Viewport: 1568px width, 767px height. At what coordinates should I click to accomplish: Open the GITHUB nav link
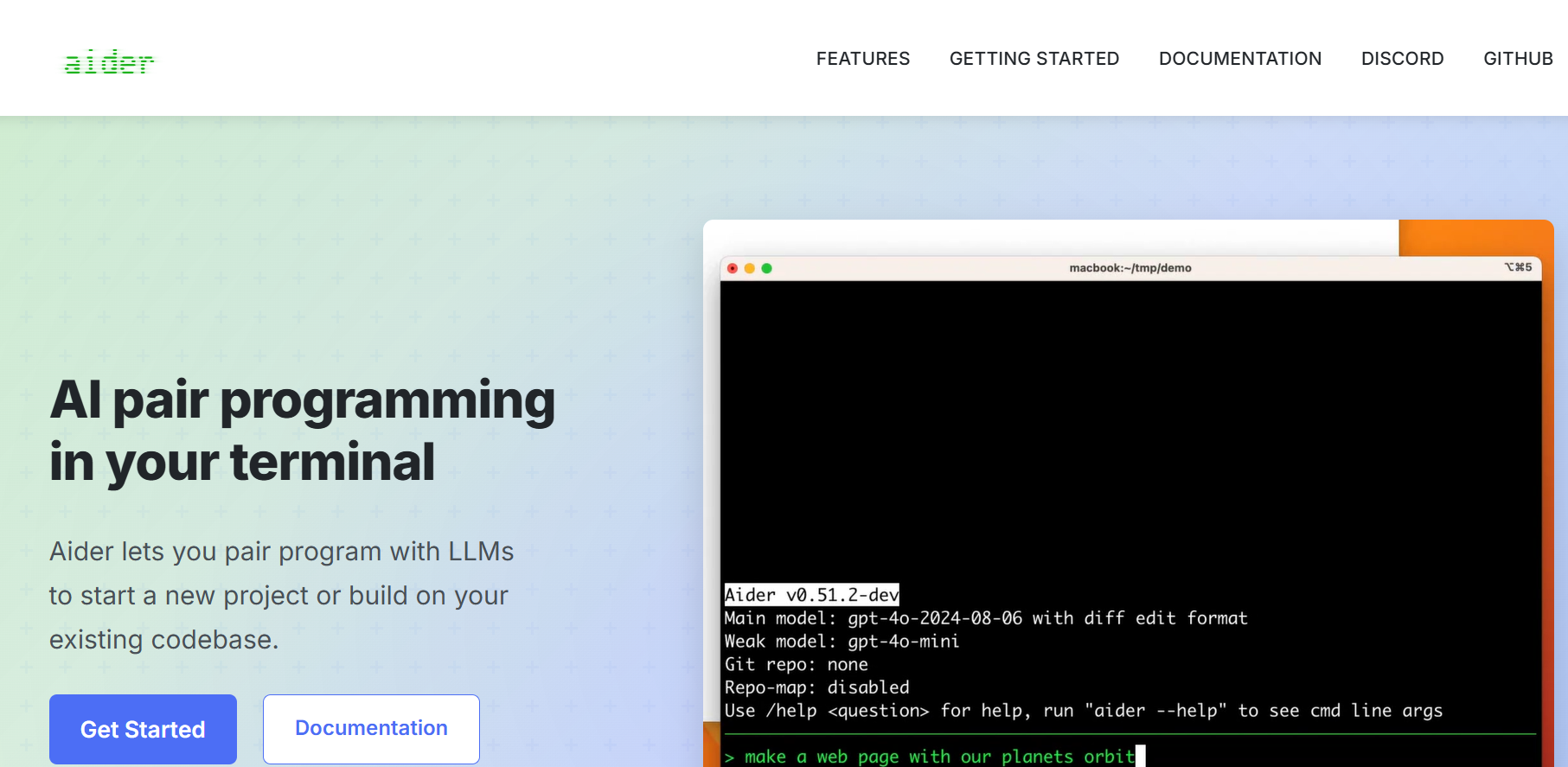tap(1519, 59)
